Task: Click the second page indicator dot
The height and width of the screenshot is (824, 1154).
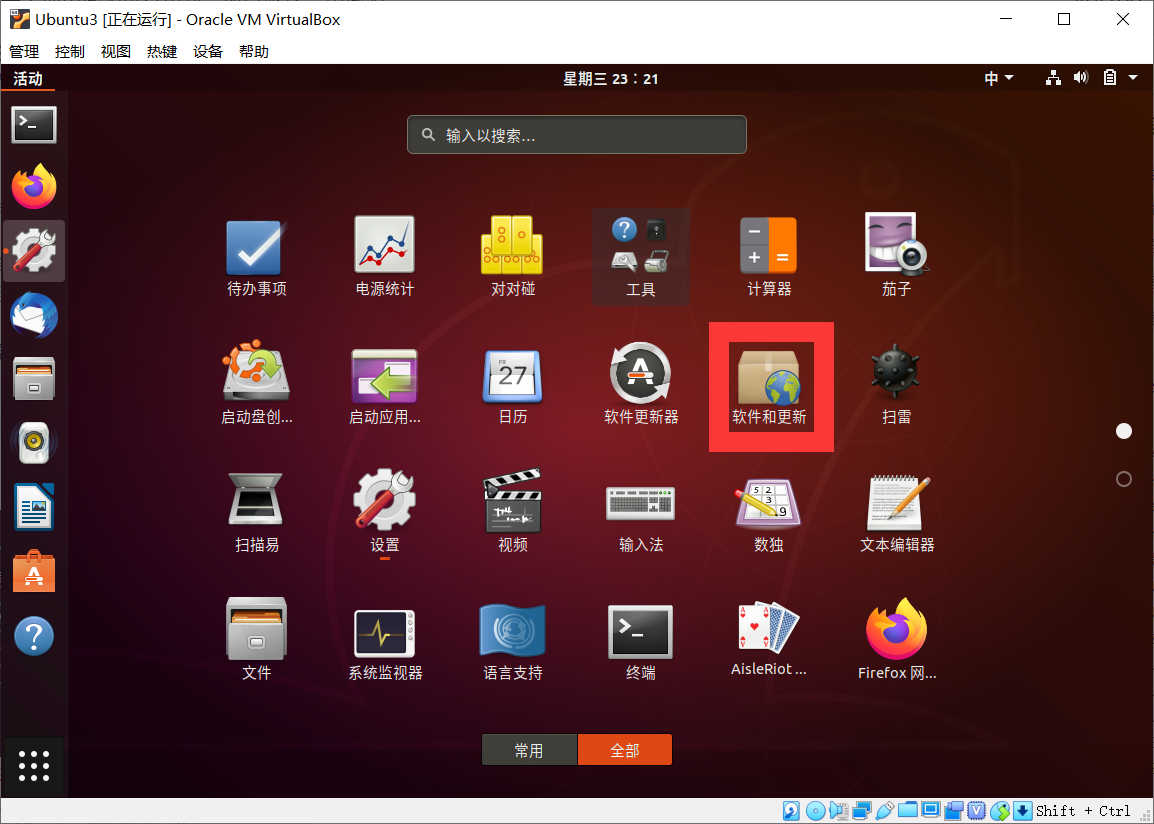Action: click(x=1123, y=478)
